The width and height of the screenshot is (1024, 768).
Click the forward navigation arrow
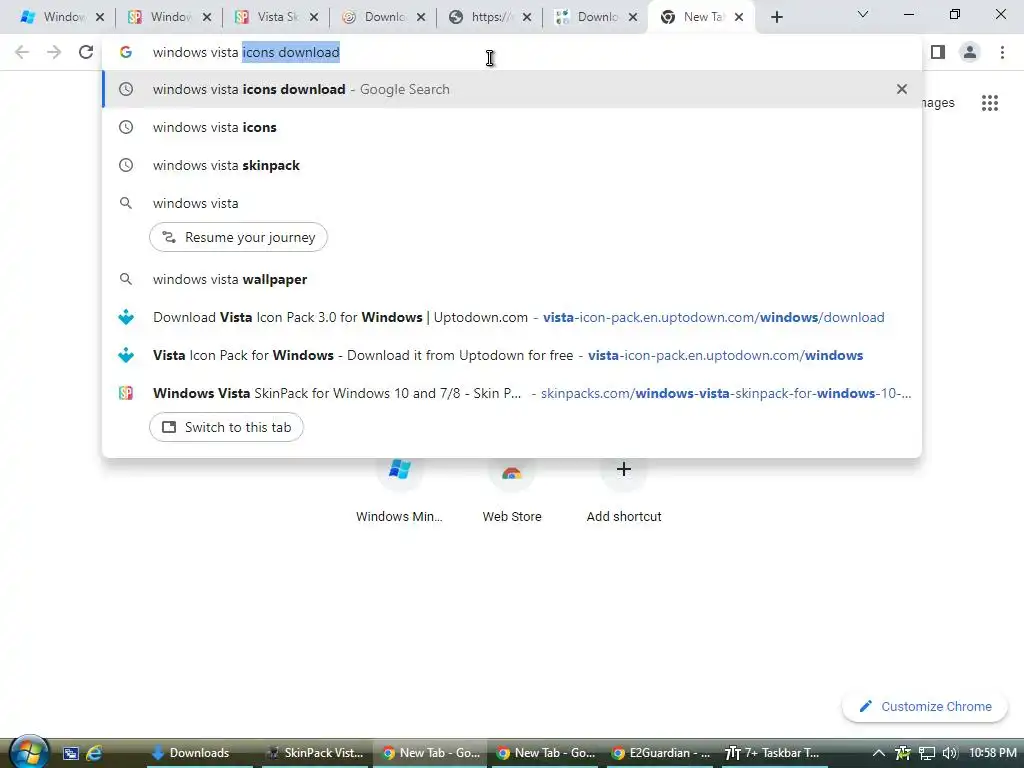point(54,52)
